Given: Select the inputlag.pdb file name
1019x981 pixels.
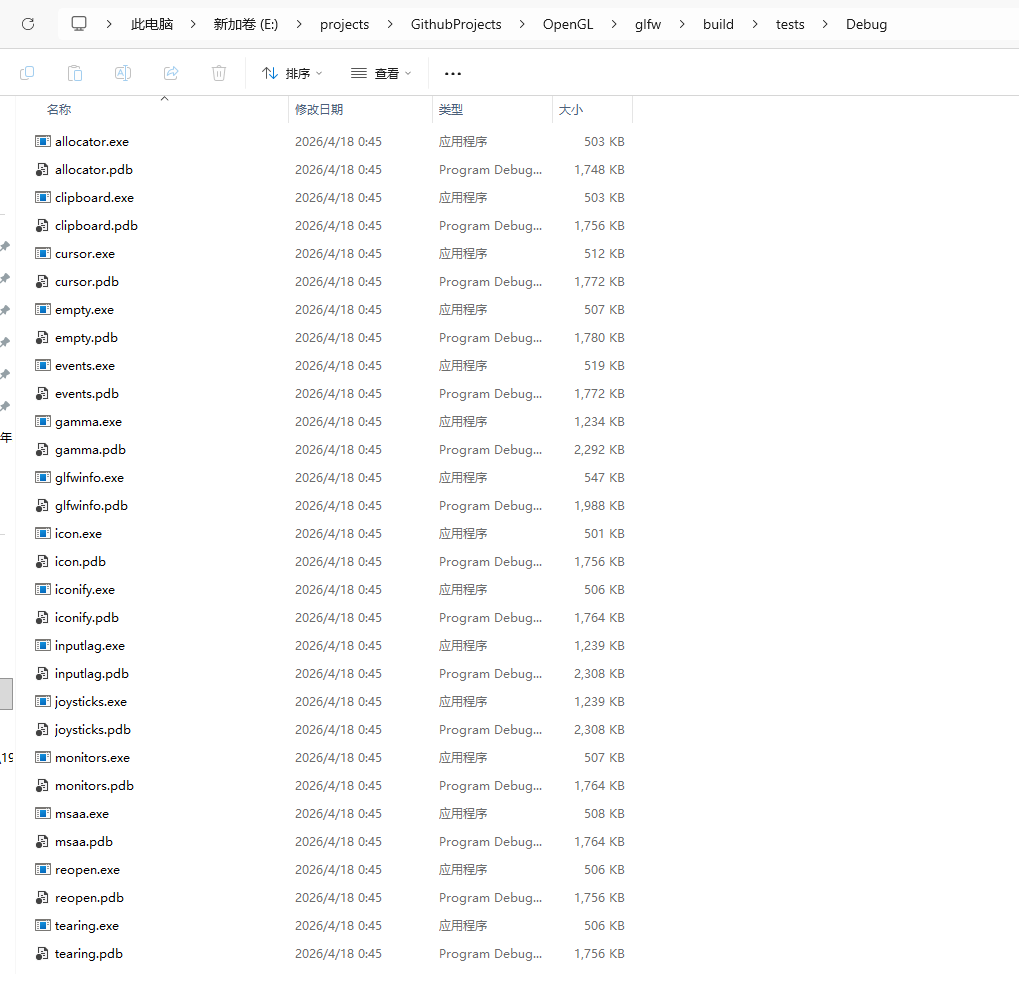Looking at the screenshot, I should tap(92, 674).
